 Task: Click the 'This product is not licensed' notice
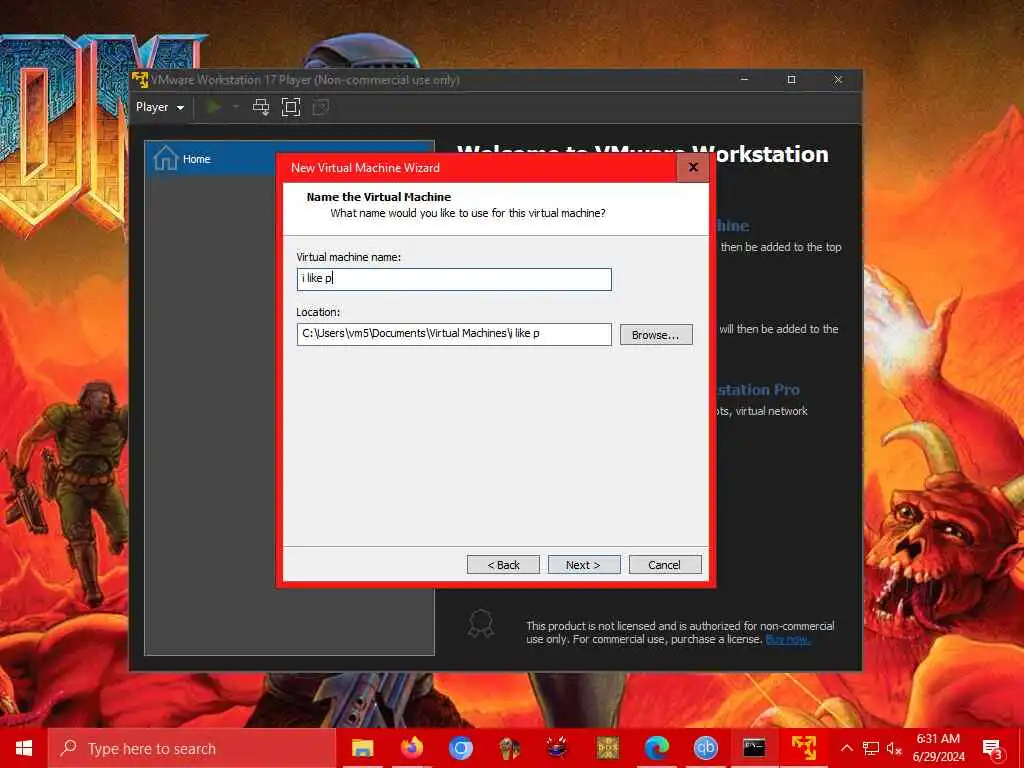680,632
